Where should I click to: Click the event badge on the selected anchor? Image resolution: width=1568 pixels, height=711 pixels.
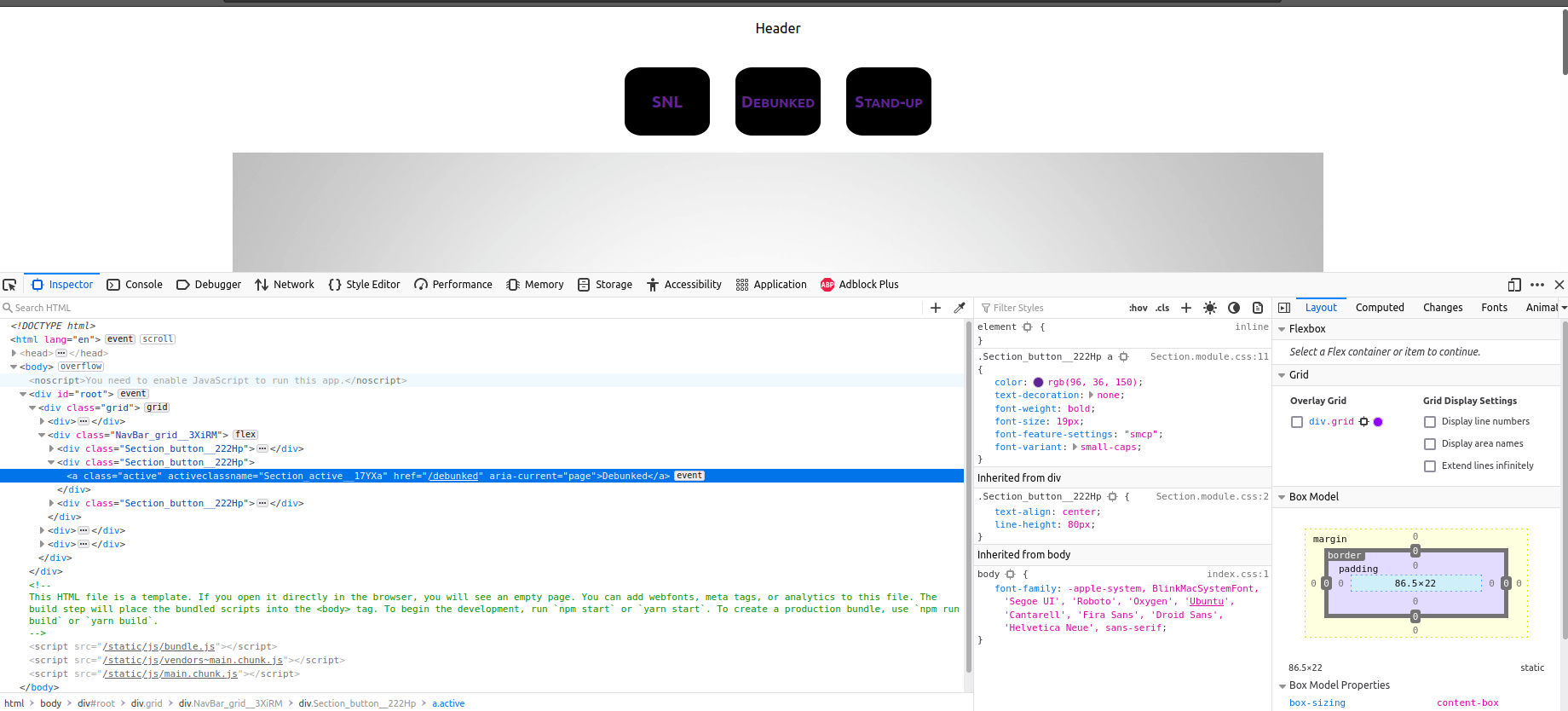(689, 476)
